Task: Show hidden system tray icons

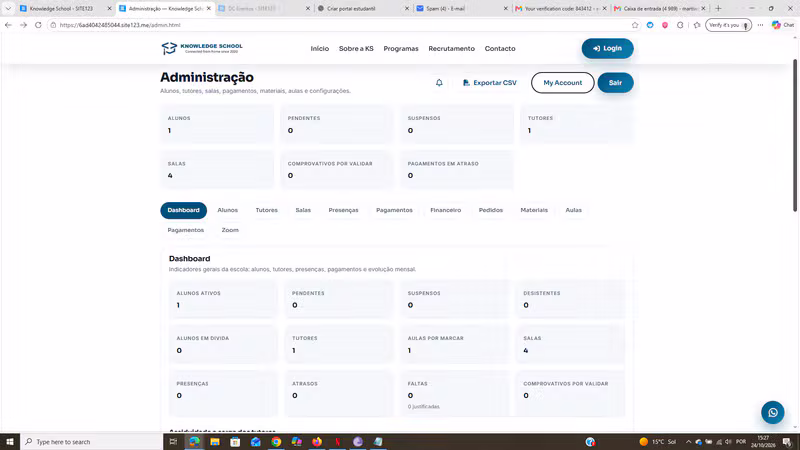Action: point(688,442)
